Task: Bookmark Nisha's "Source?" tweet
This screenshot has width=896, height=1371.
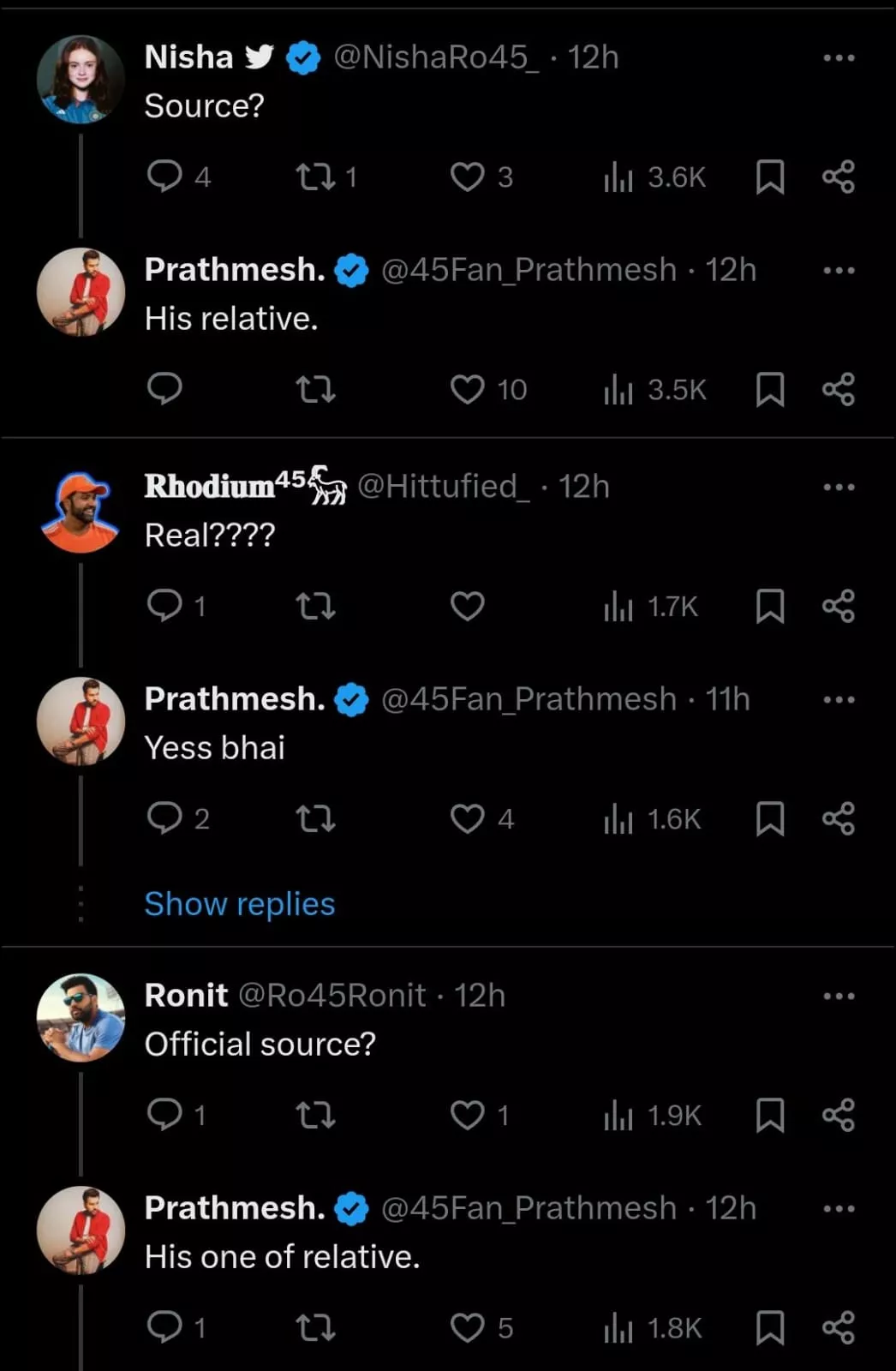Action: pyautogui.click(x=769, y=177)
